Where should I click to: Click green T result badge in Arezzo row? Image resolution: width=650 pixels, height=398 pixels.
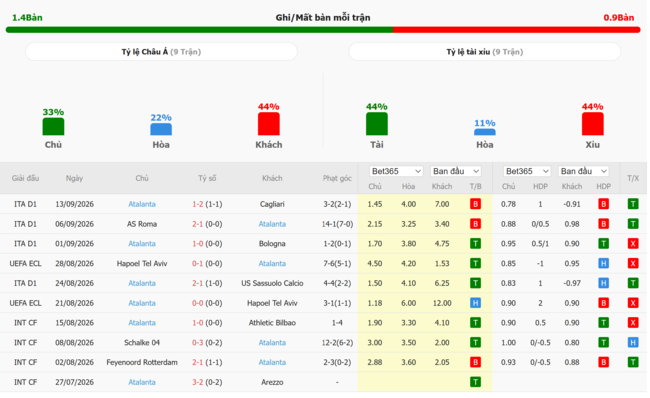(475, 382)
